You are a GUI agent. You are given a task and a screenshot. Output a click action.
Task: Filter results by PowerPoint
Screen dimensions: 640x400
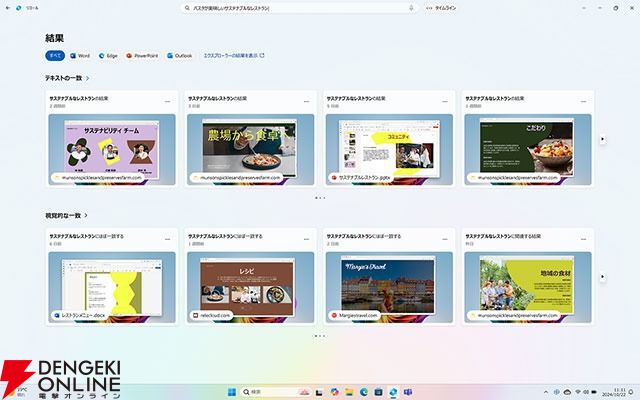pos(141,56)
